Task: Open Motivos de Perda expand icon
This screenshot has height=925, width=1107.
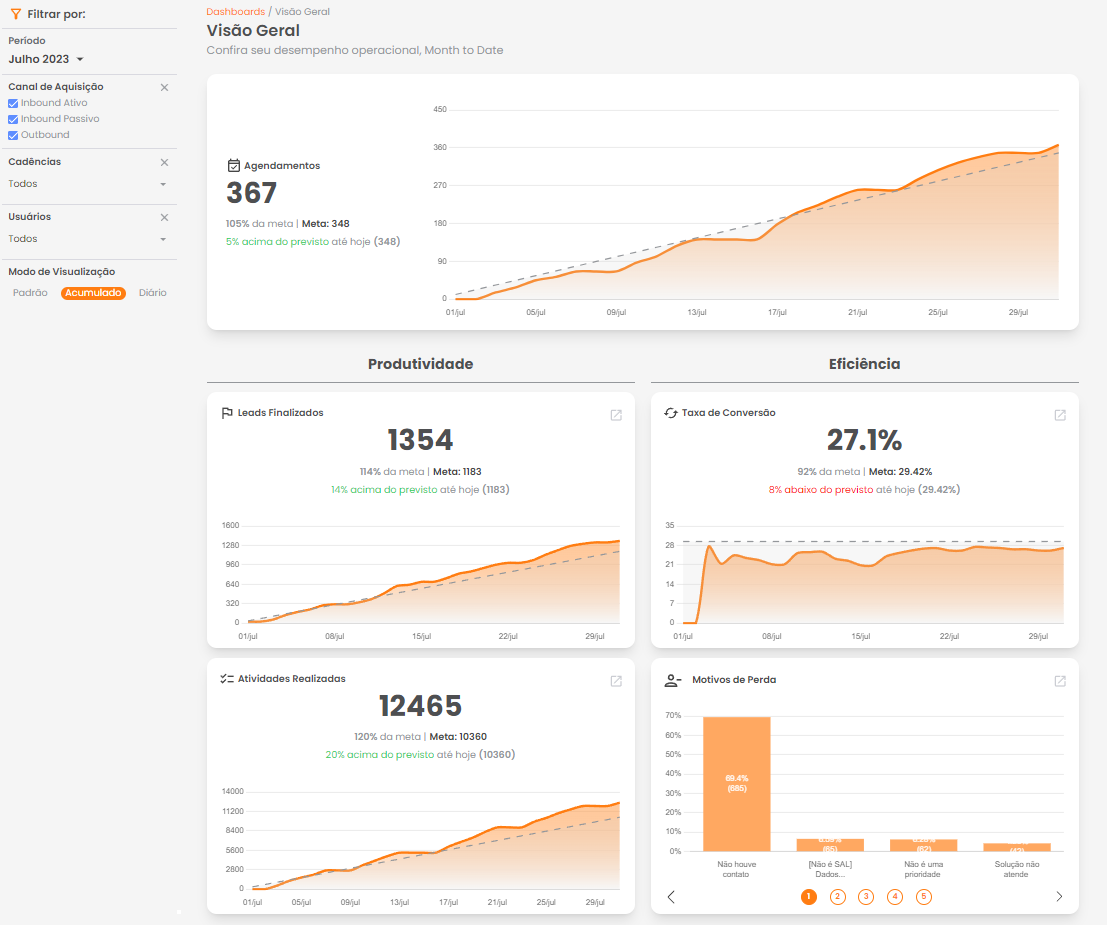Action: tap(1060, 681)
